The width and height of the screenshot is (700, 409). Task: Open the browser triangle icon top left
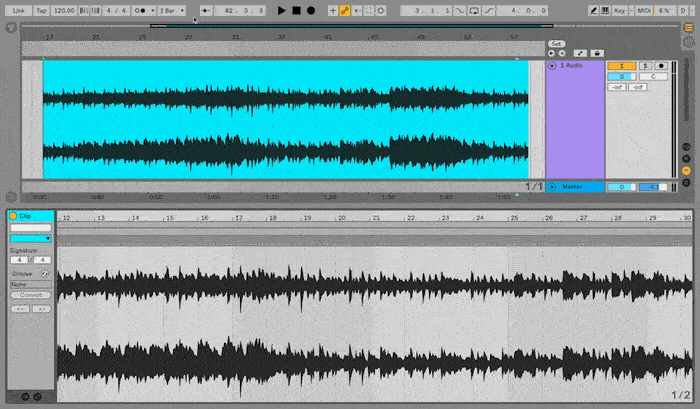[x=11, y=28]
